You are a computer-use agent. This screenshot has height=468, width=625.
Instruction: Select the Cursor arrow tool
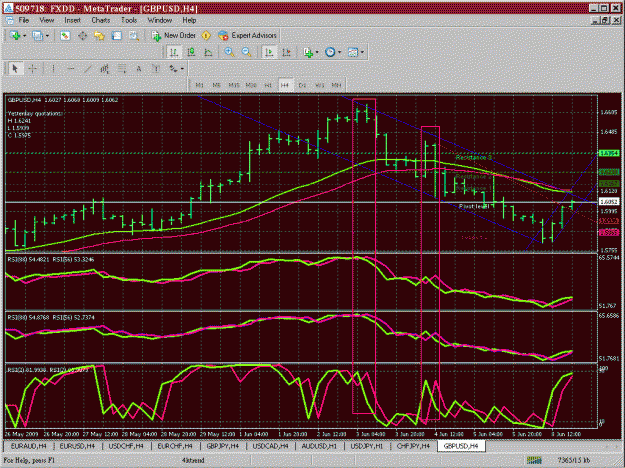[x=15, y=69]
